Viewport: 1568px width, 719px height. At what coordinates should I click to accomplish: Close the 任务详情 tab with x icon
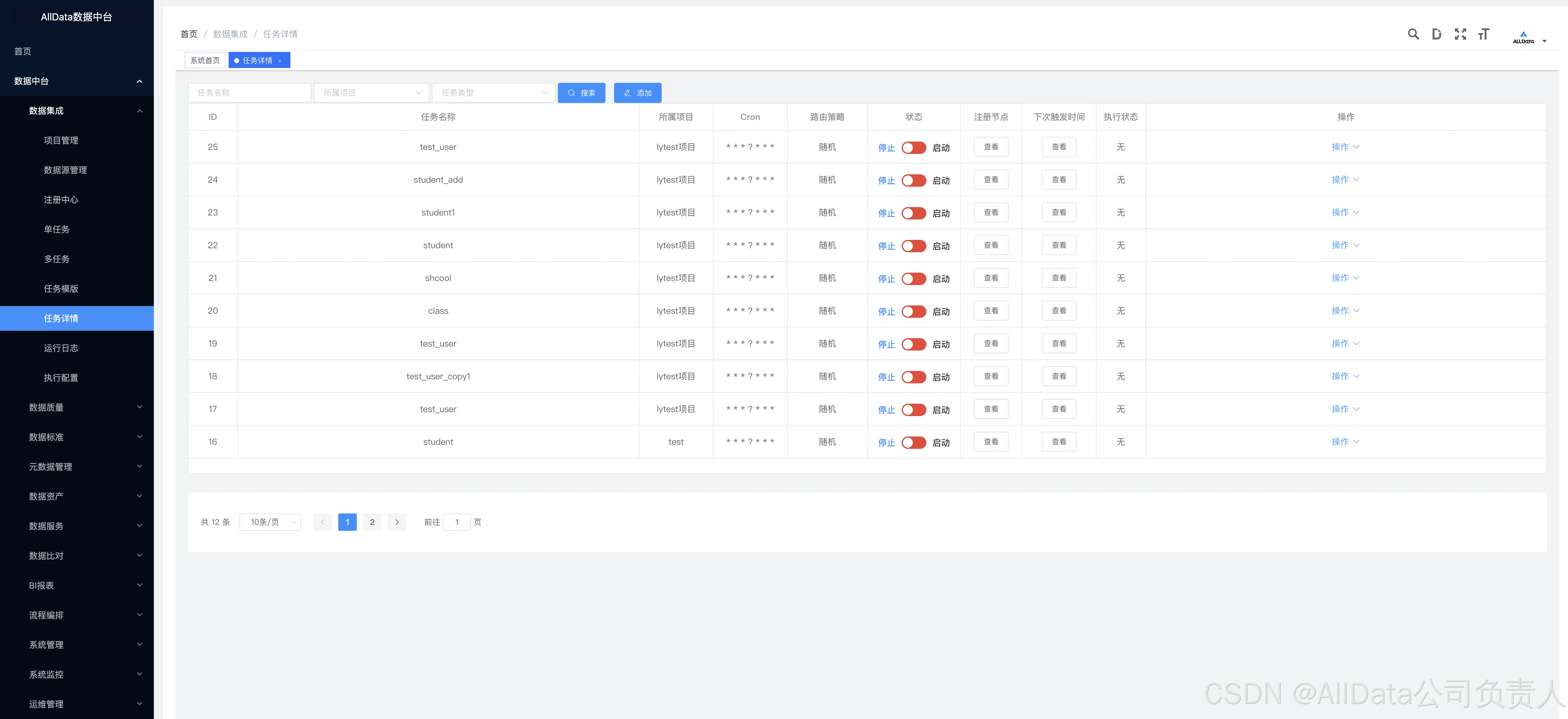click(280, 61)
